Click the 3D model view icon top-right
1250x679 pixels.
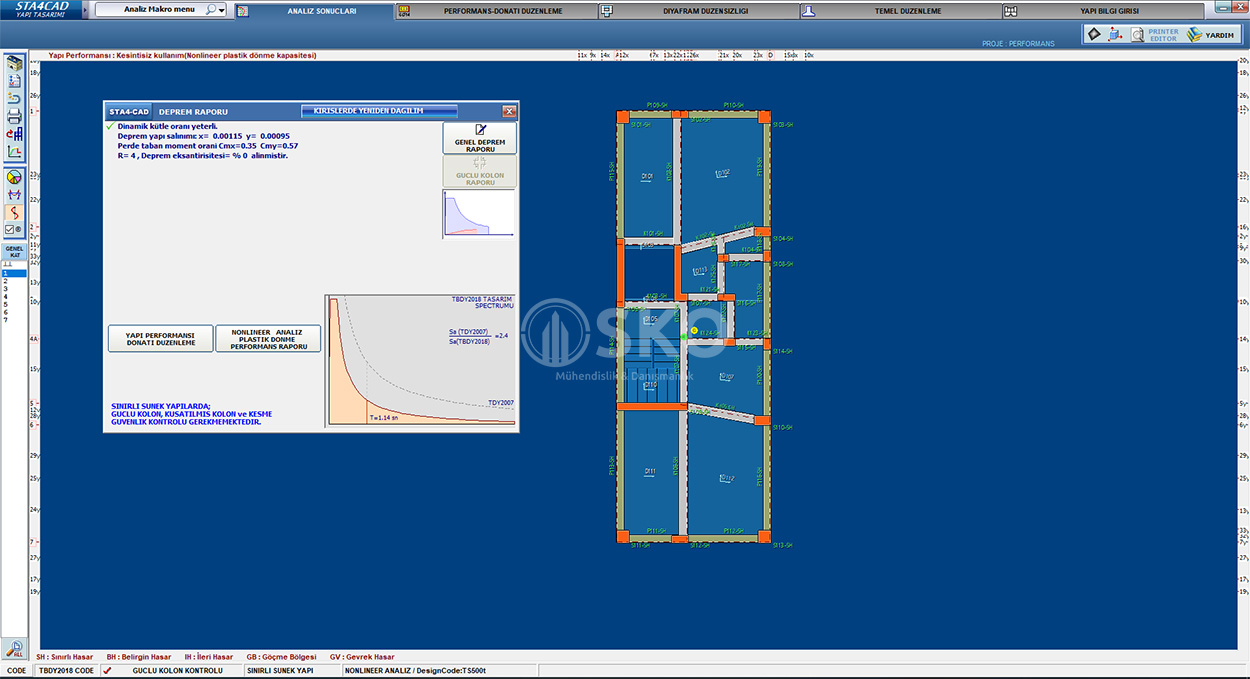(1116, 34)
